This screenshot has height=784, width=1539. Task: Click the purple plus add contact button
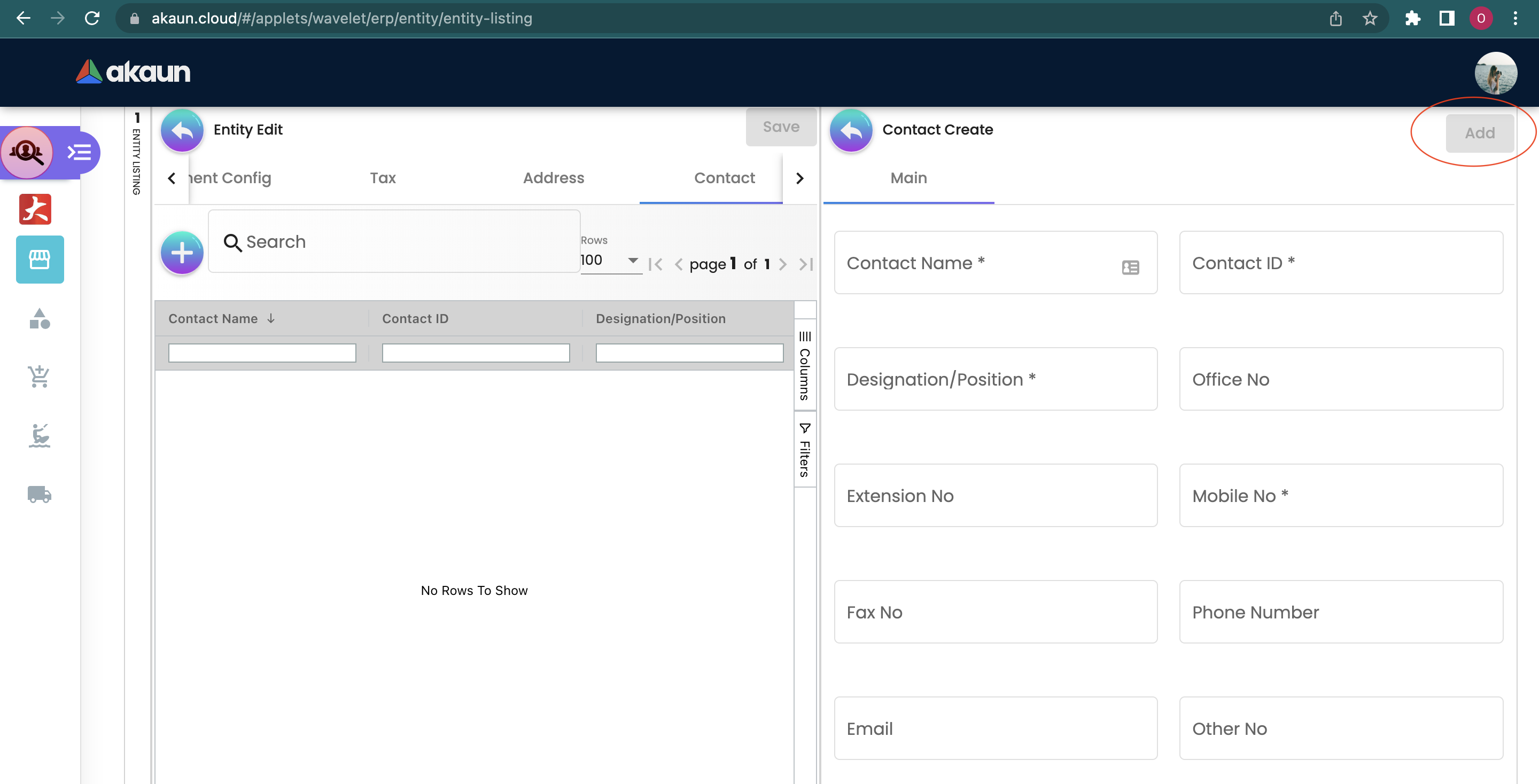point(182,253)
